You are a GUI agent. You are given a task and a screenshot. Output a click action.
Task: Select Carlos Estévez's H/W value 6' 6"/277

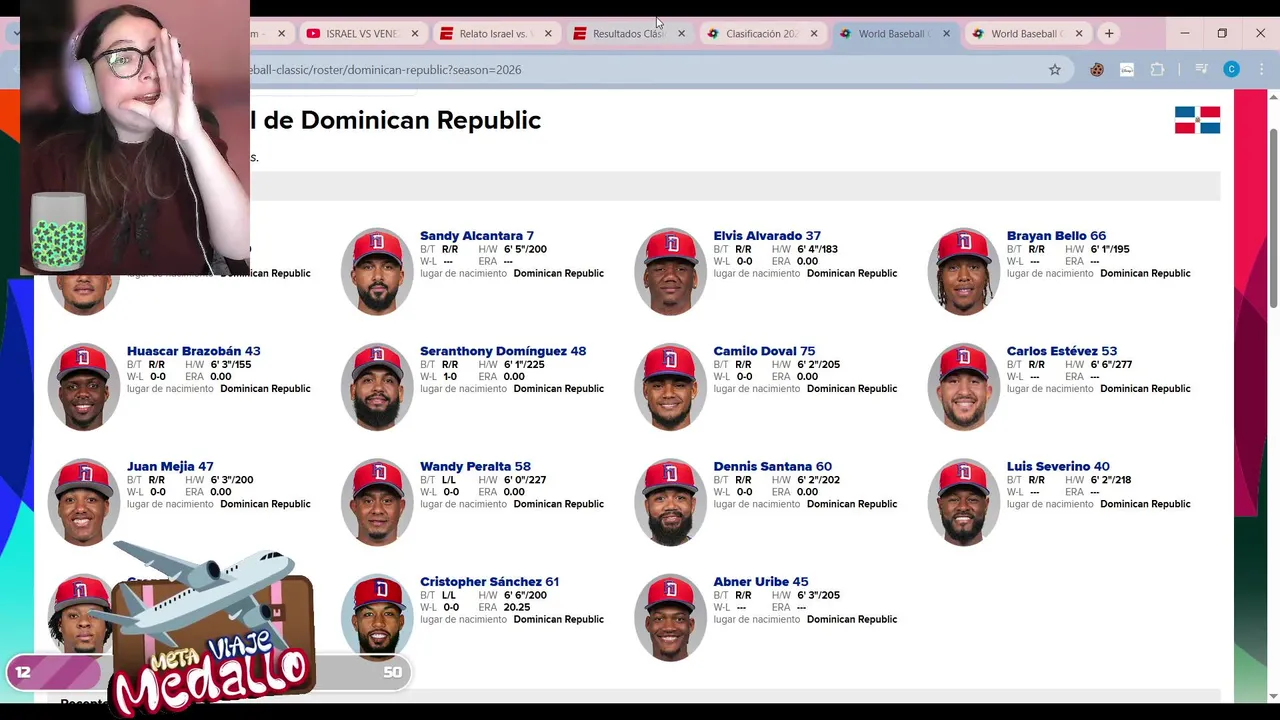point(1112,365)
